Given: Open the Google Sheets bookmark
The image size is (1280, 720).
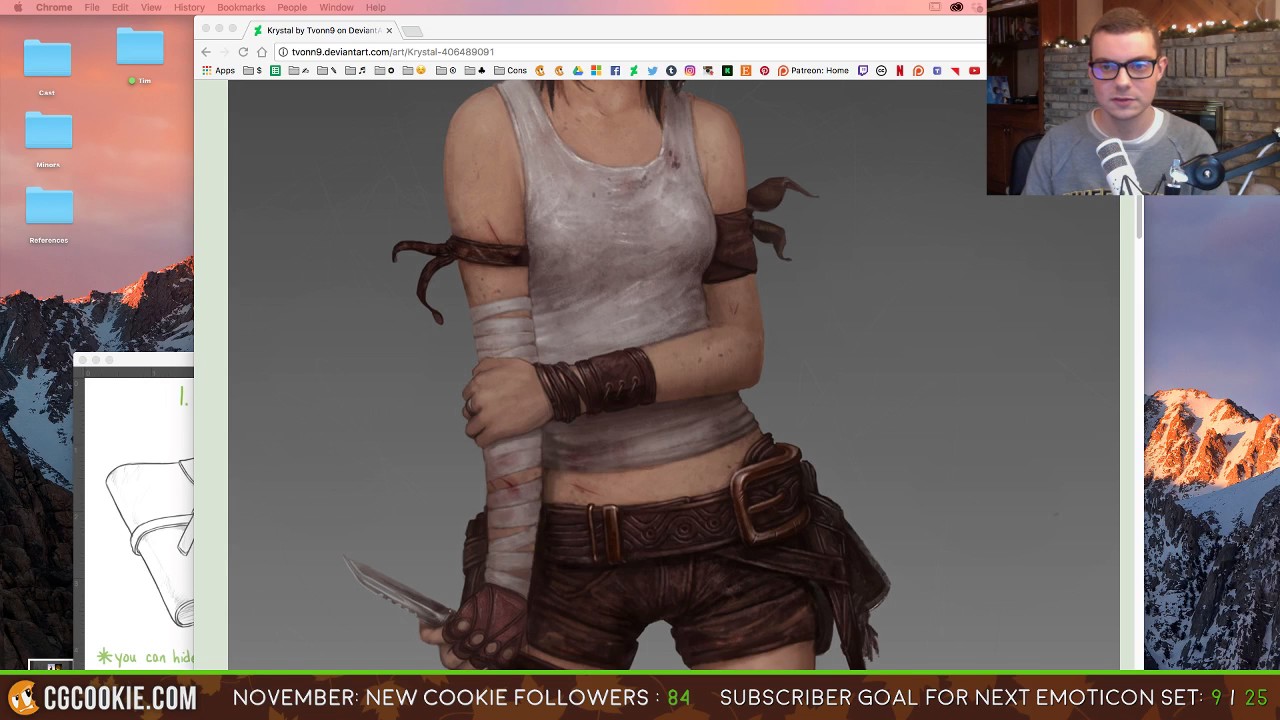Looking at the screenshot, I should 275,71.
